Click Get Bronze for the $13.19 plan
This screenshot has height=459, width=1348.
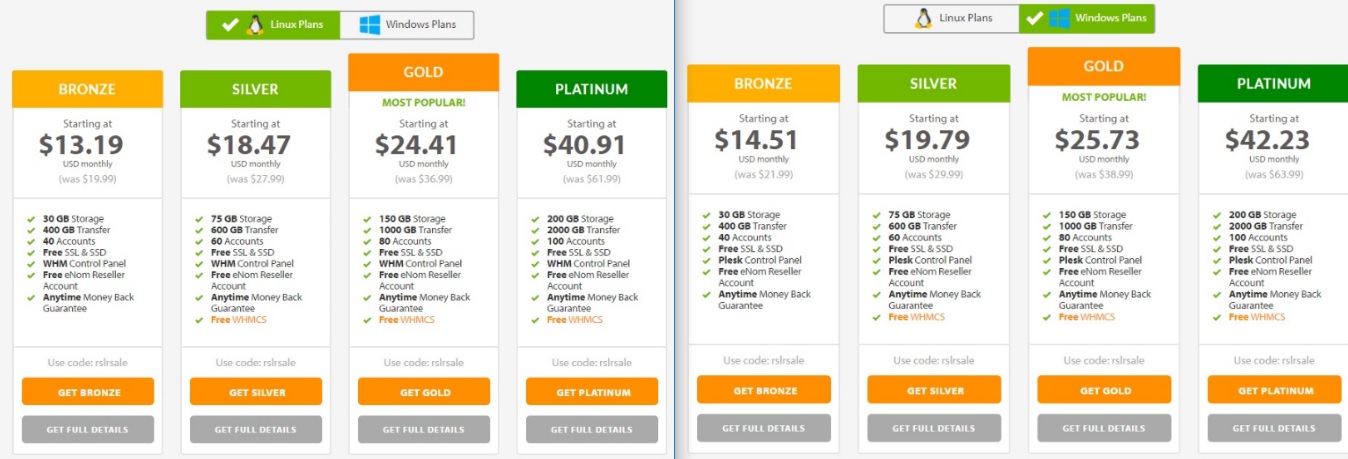point(88,392)
